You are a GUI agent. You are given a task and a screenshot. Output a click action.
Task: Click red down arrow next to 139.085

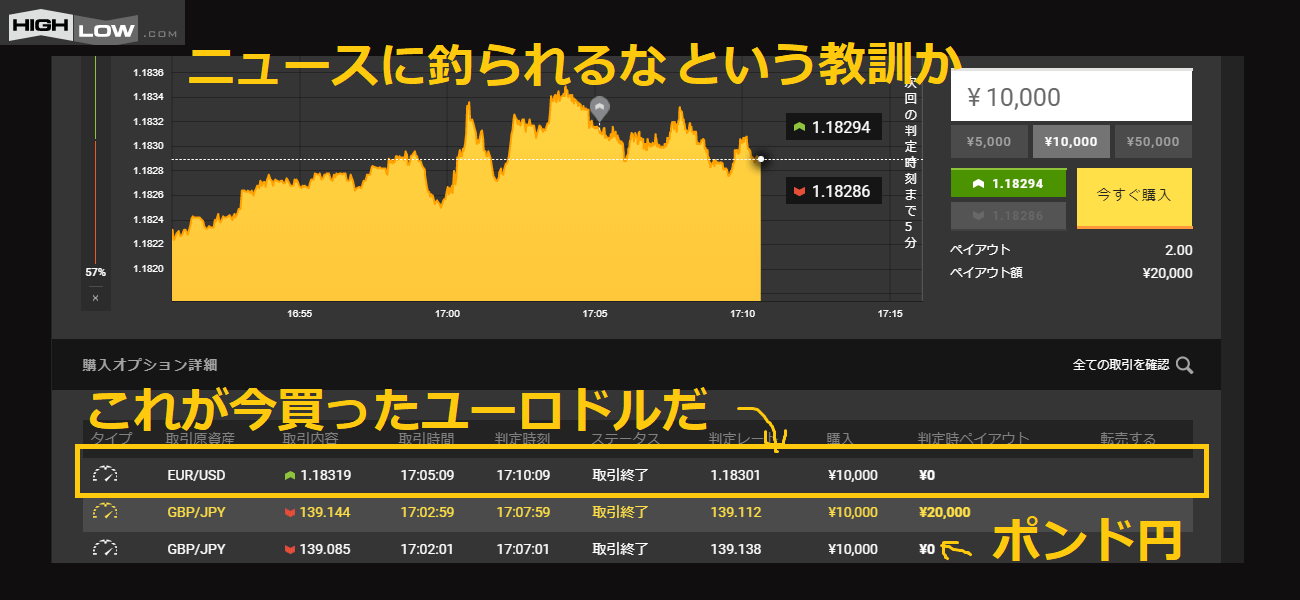pyautogui.click(x=291, y=549)
